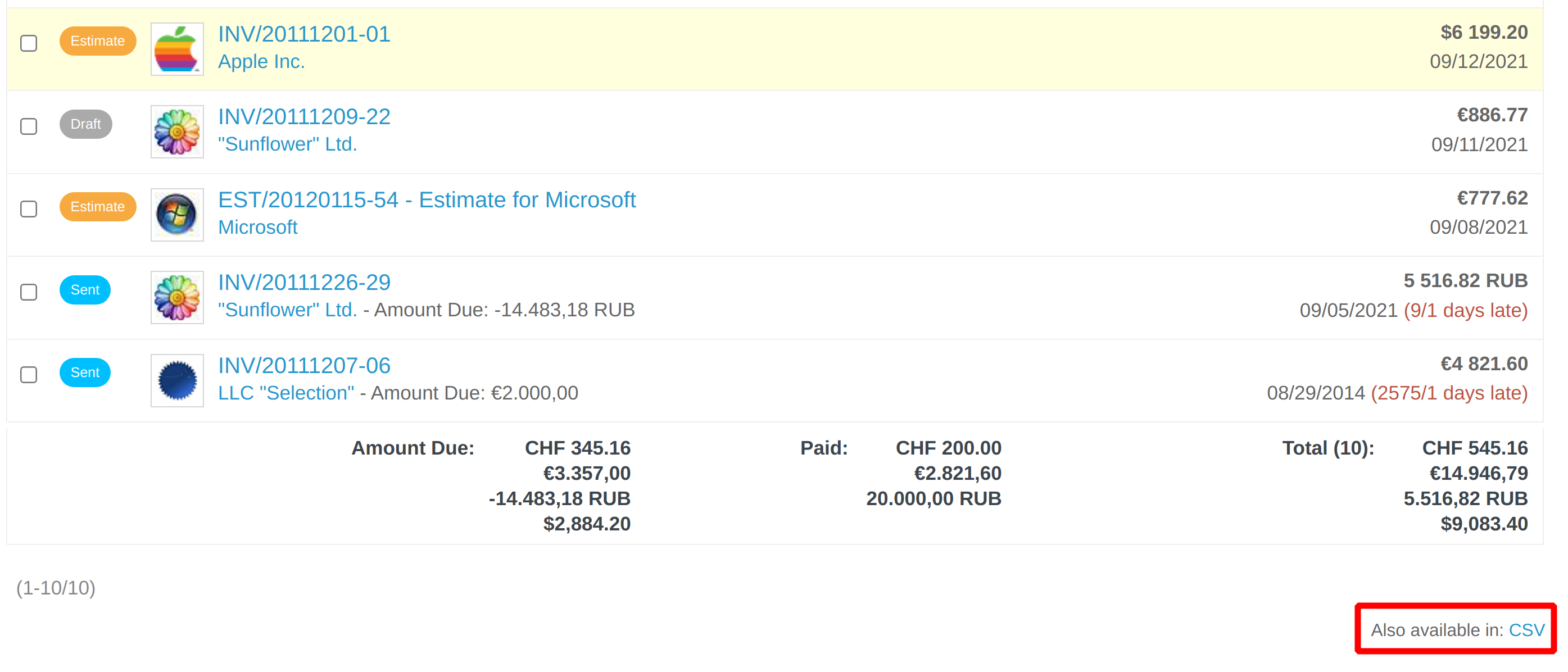
Task: Click the Sunflower logo on the draft invoice
Action: pyautogui.click(x=176, y=131)
